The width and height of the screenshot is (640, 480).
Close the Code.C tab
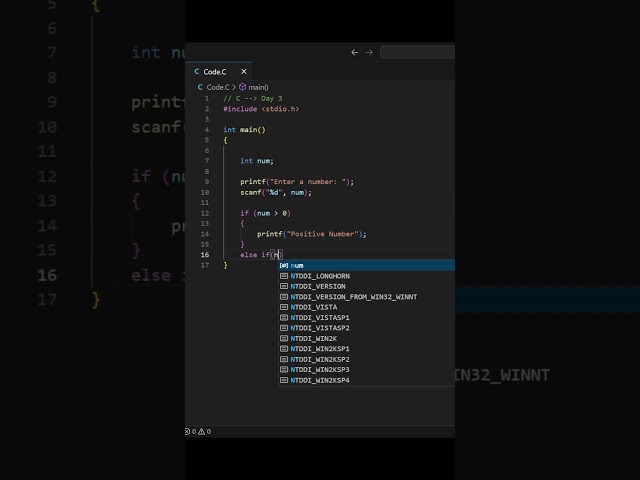(x=244, y=71)
